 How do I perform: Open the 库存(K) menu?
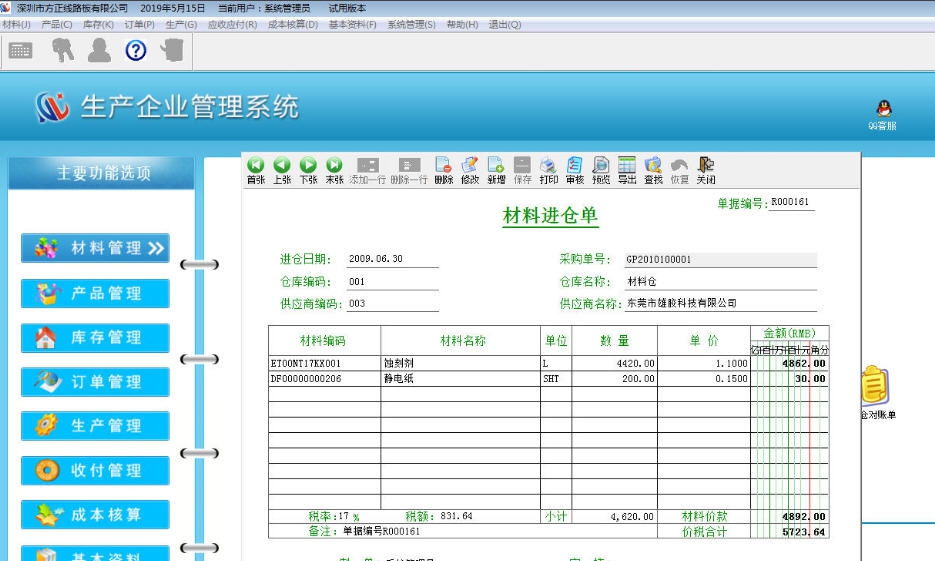pyautogui.click(x=97, y=24)
